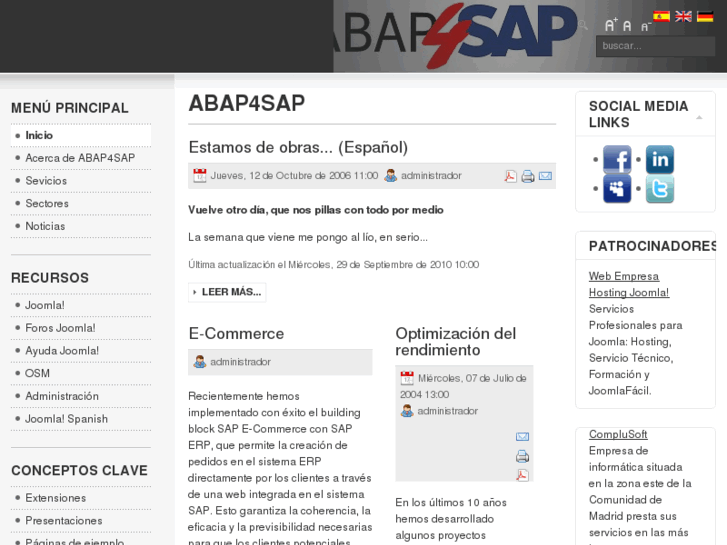Click the ABAP4SAP page heading

[x=247, y=103]
